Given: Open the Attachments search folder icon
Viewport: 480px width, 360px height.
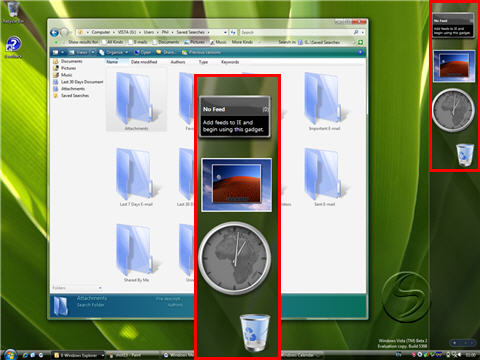Looking at the screenshot, I should pos(136,98).
